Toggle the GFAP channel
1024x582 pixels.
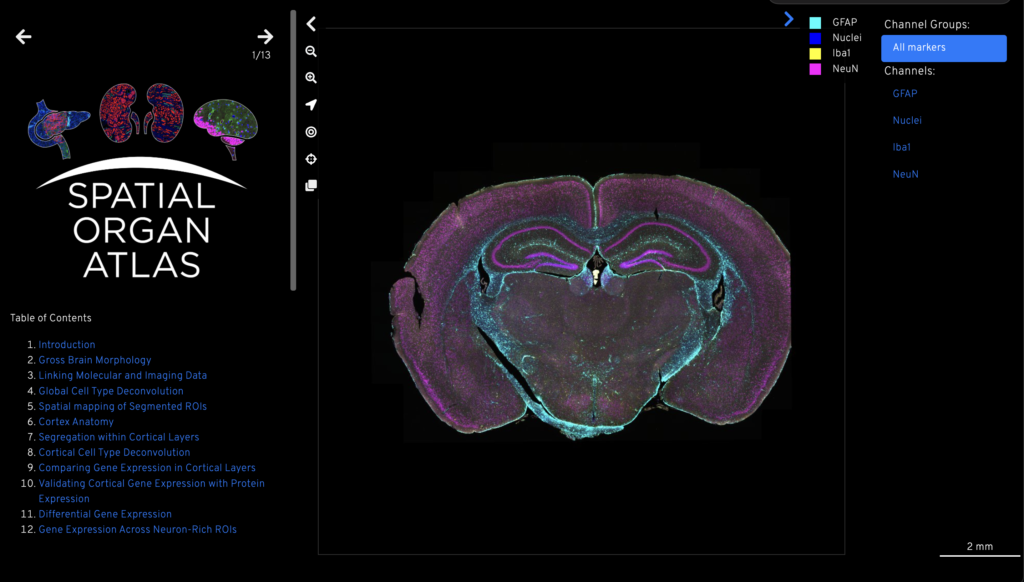904,94
